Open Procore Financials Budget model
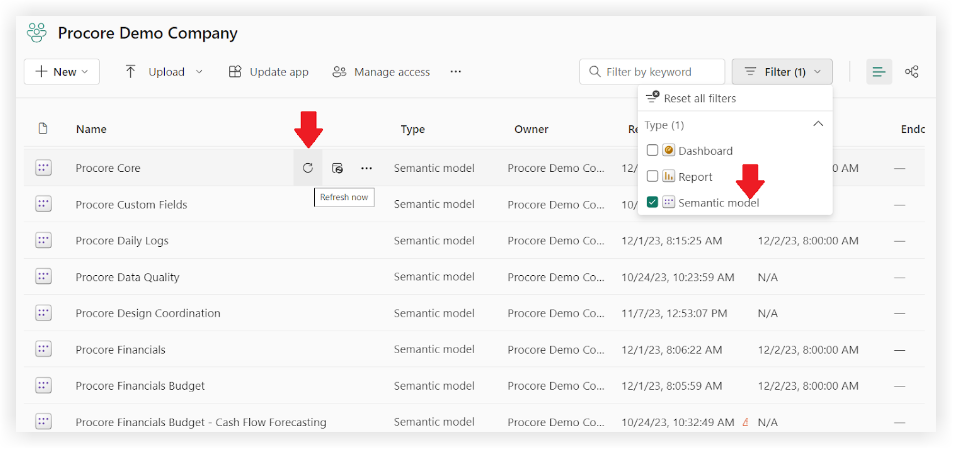953x449 pixels. click(140, 385)
